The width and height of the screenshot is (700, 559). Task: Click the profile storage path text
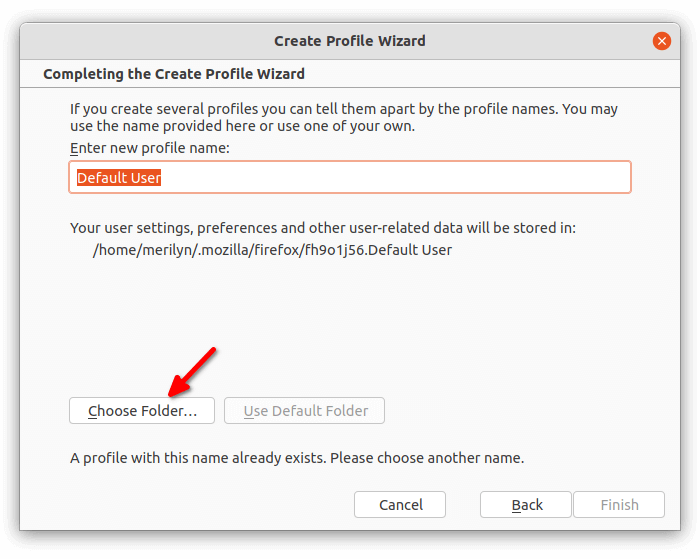point(272,250)
